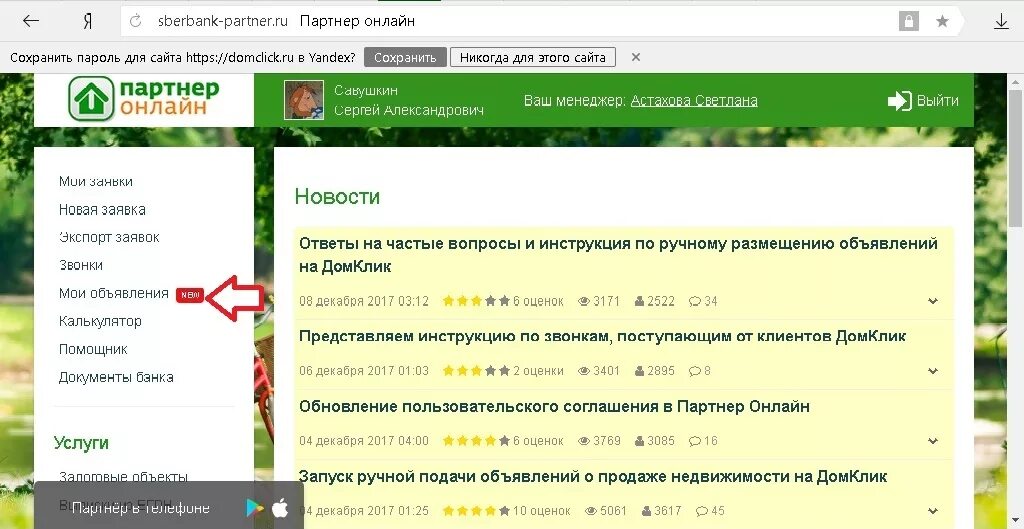Viewport: 1024px width, 529px height.
Task: Click Партнёр в телефоне banner text
Action: [x=140, y=508]
